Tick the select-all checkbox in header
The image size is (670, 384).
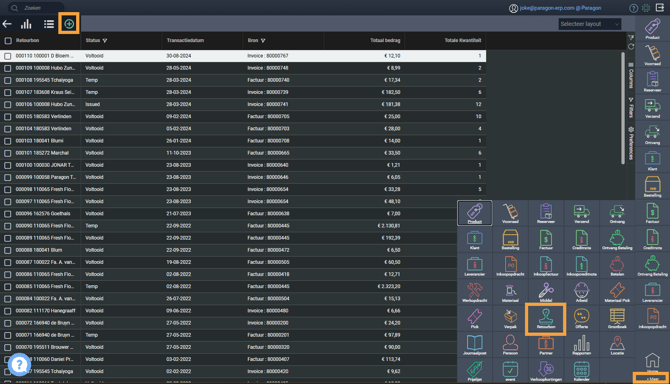8,41
